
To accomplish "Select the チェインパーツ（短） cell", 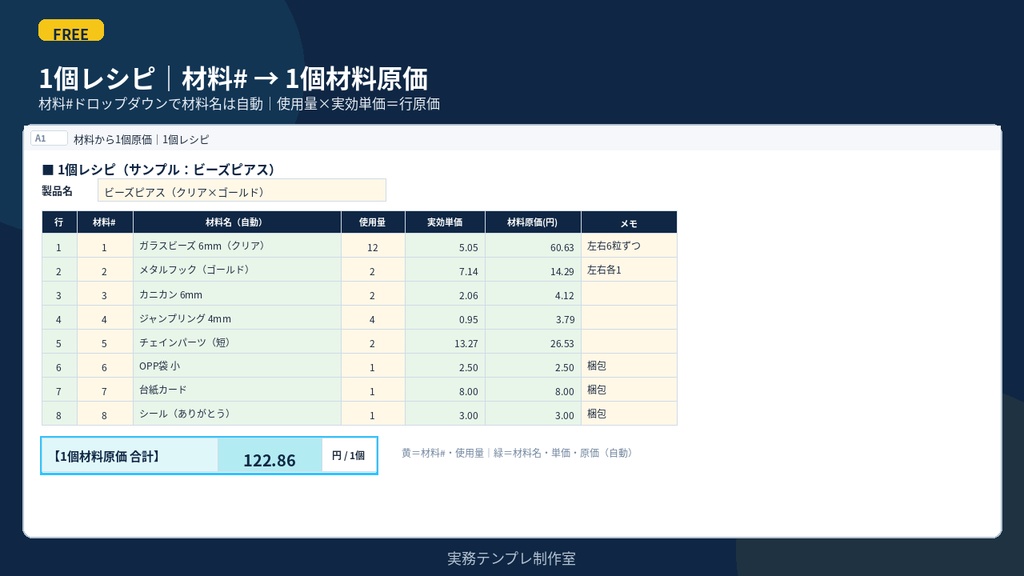I will pos(236,342).
